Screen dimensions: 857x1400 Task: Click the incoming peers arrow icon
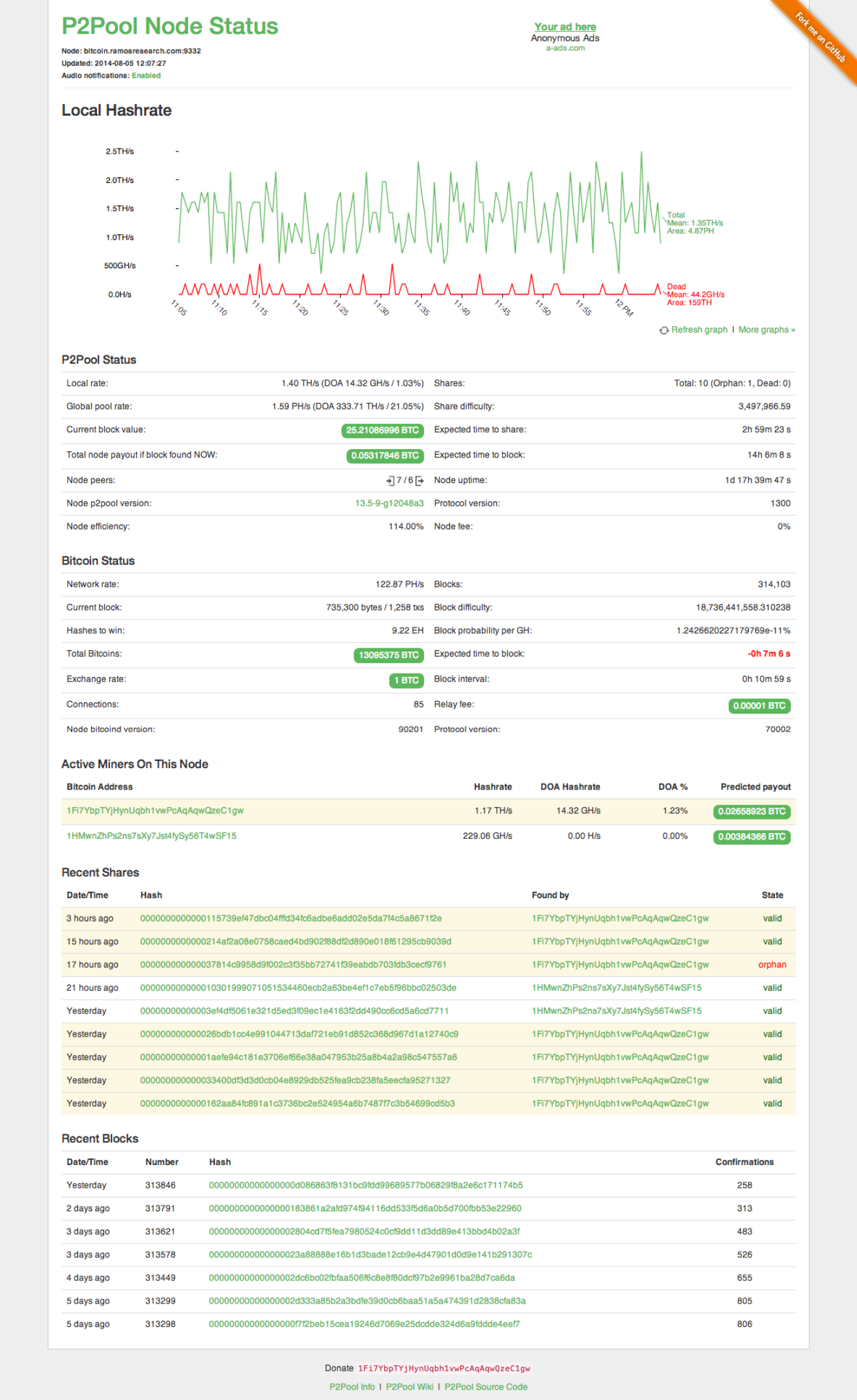pyautogui.click(x=390, y=480)
